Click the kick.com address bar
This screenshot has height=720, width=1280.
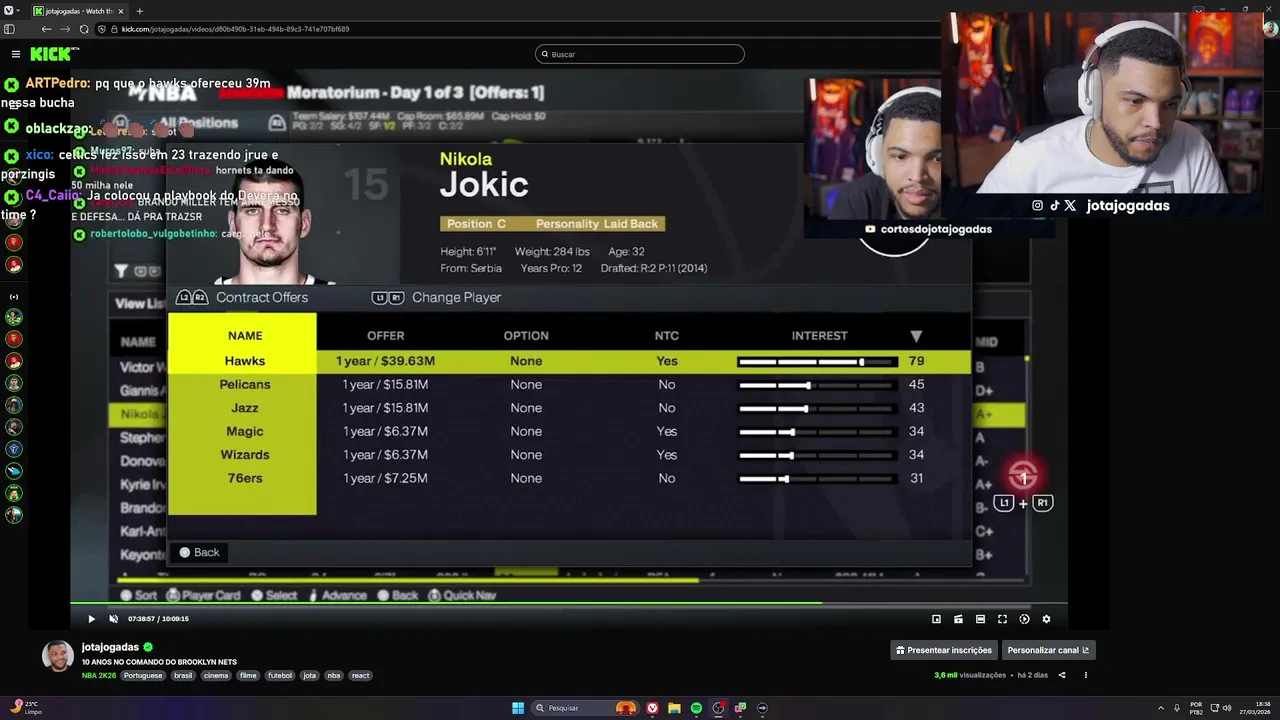(x=236, y=29)
